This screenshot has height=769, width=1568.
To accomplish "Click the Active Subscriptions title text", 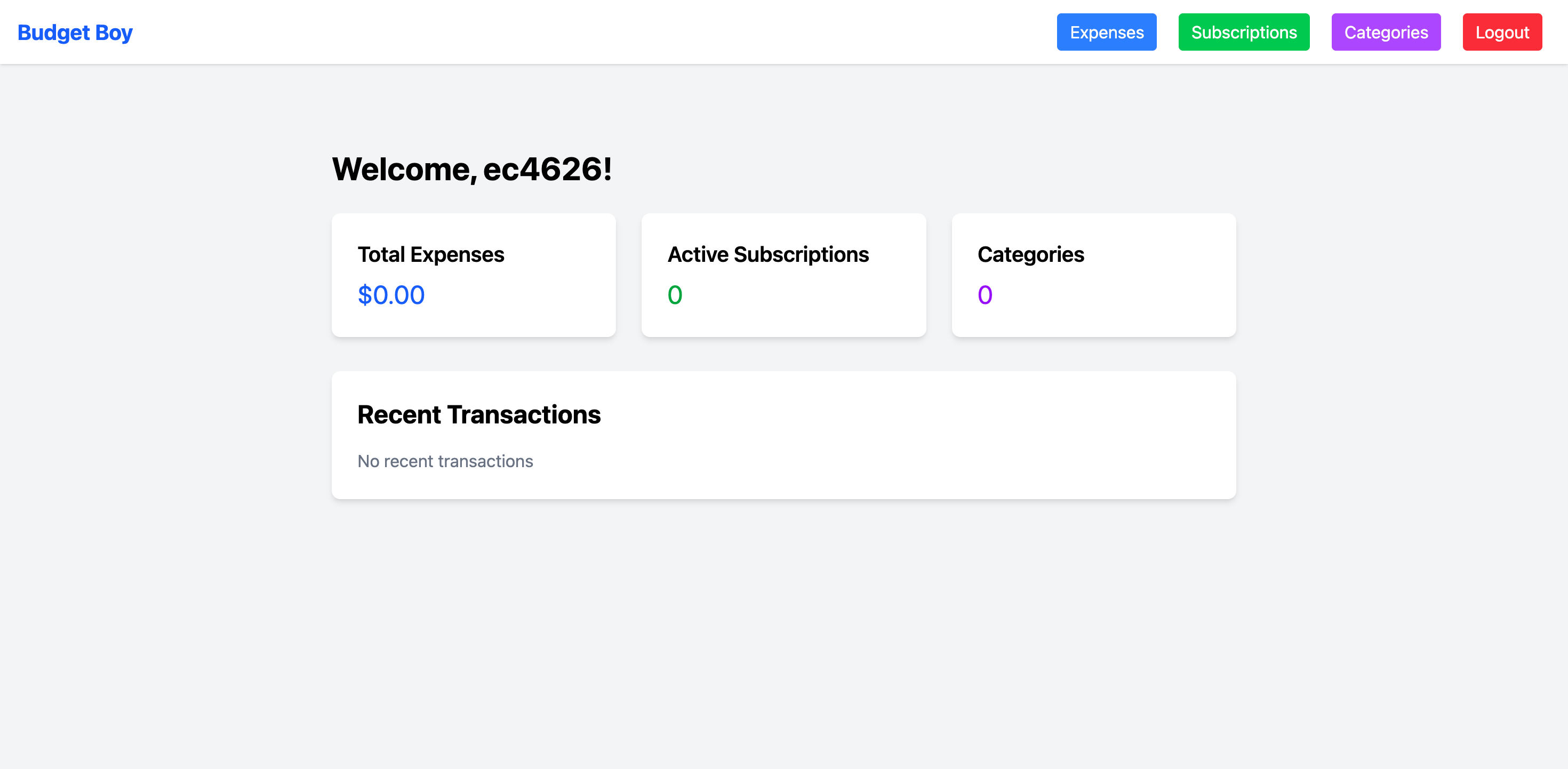I will (x=767, y=254).
